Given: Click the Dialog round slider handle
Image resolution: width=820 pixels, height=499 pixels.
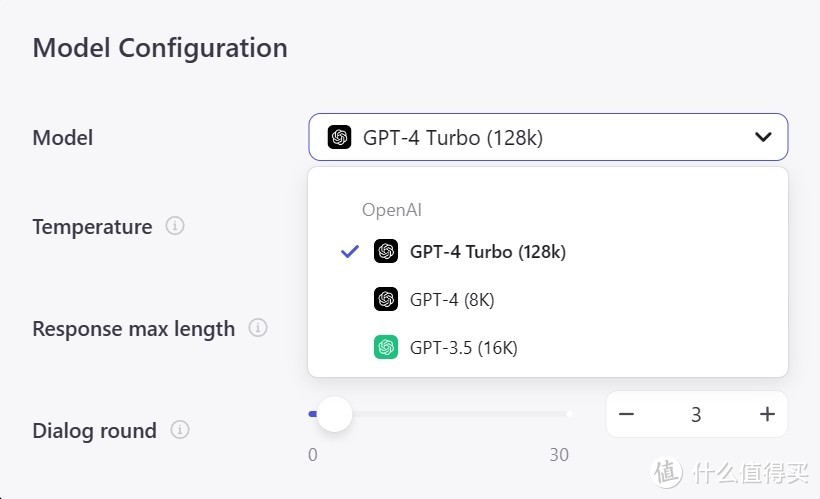Looking at the screenshot, I should click(334, 413).
